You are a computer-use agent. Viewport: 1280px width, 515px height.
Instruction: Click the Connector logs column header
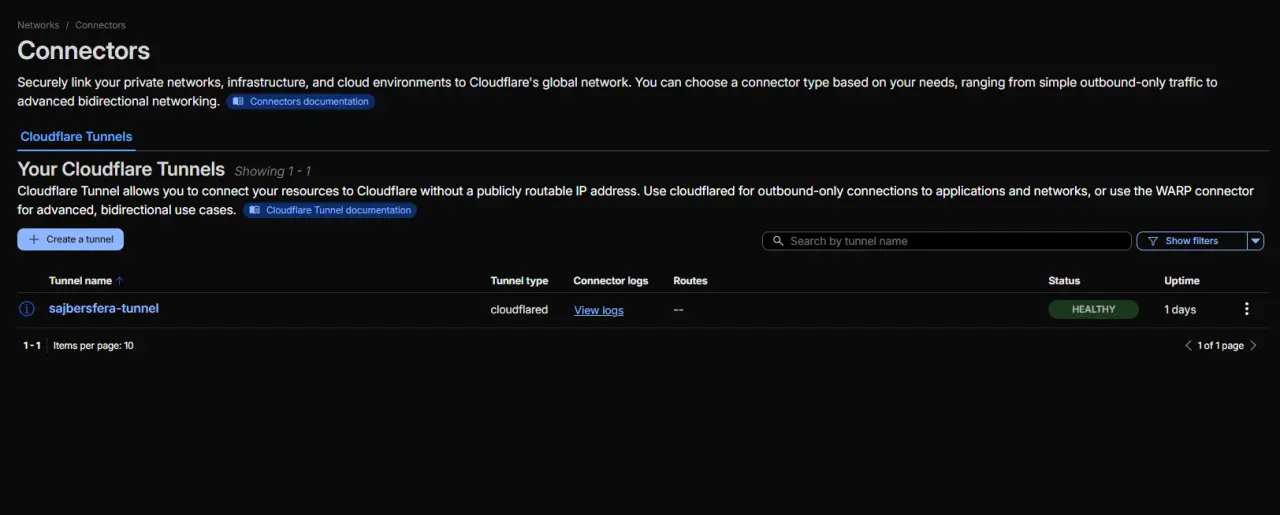point(610,281)
